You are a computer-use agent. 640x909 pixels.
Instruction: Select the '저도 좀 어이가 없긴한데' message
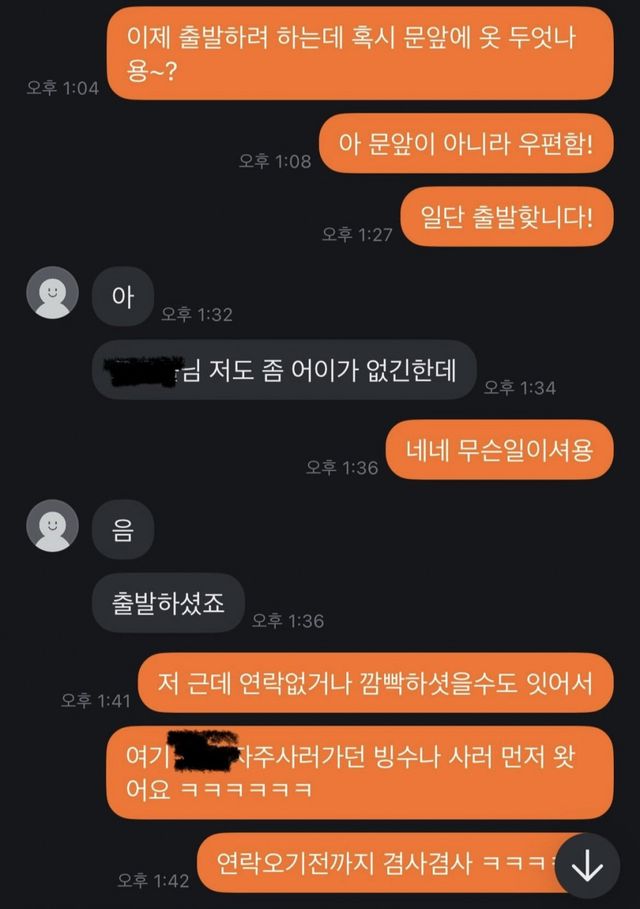[x=284, y=370]
